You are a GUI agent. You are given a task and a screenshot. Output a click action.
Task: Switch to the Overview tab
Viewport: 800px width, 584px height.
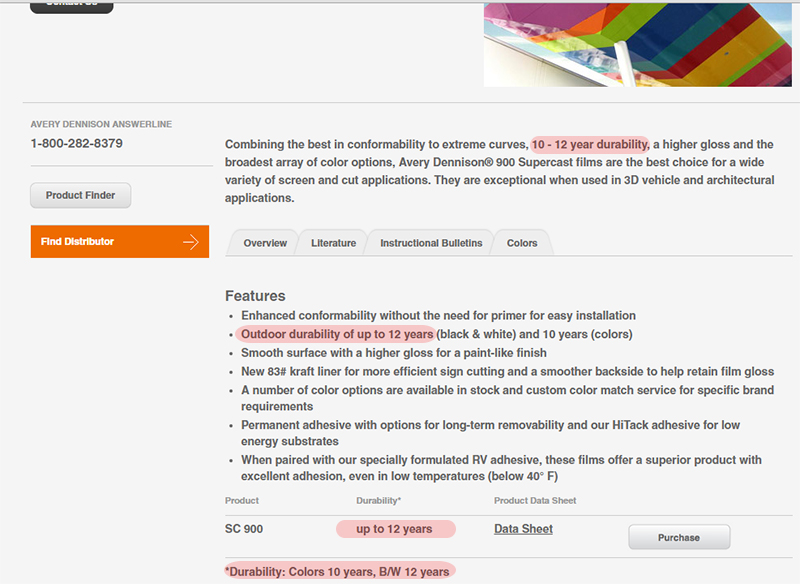pyautogui.click(x=265, y=243)
